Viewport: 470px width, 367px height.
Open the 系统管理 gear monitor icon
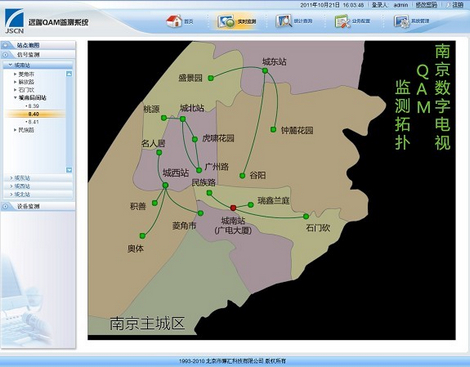click(401, 21)
